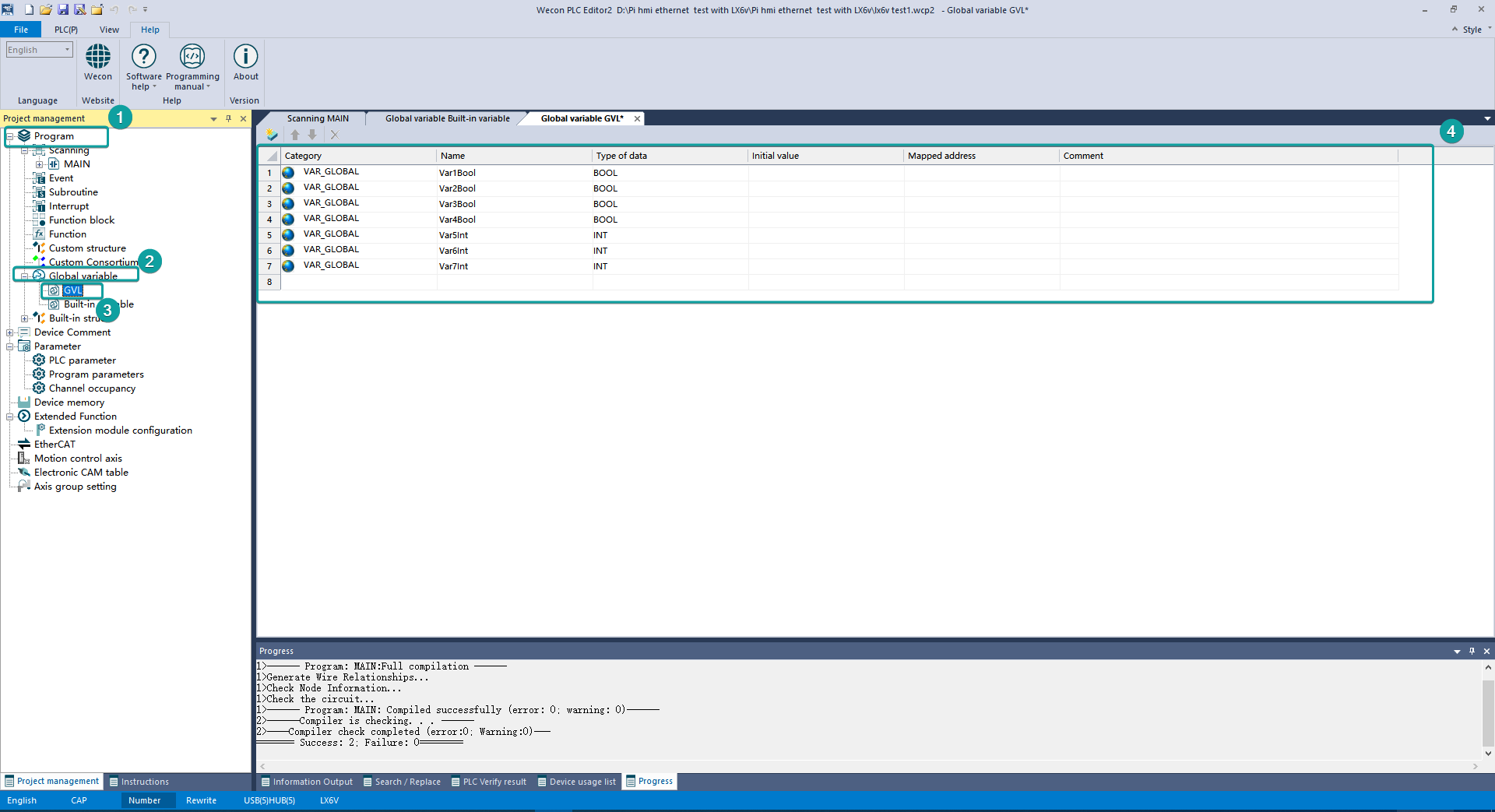Select the Interrupt tree item

[69, 206]
